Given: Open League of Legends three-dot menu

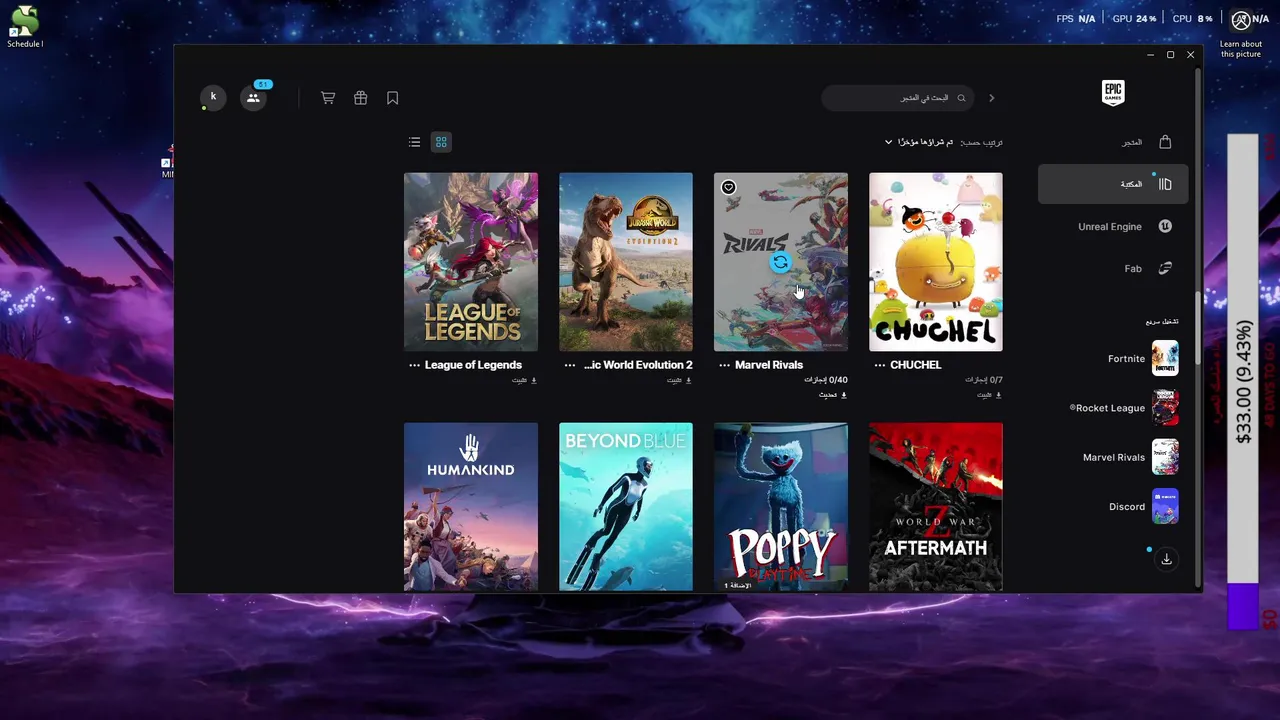Looking at the screenshot, I should (414, 365).
